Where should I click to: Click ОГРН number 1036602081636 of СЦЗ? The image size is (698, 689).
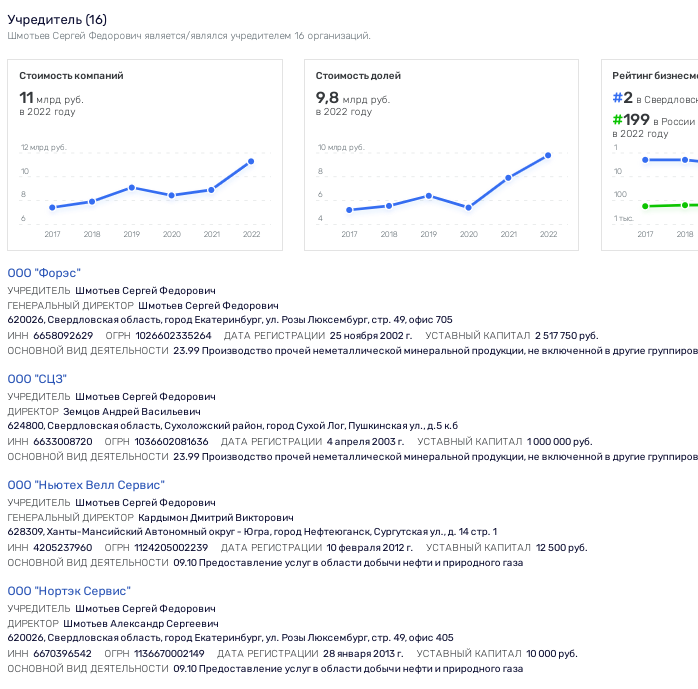[171, 442]
